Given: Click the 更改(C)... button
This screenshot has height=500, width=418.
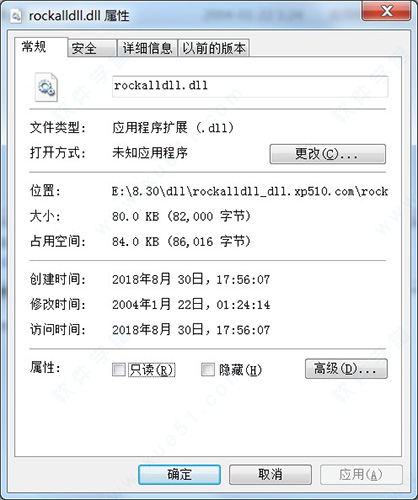Looking at the screenshot, I should [327, 154].
